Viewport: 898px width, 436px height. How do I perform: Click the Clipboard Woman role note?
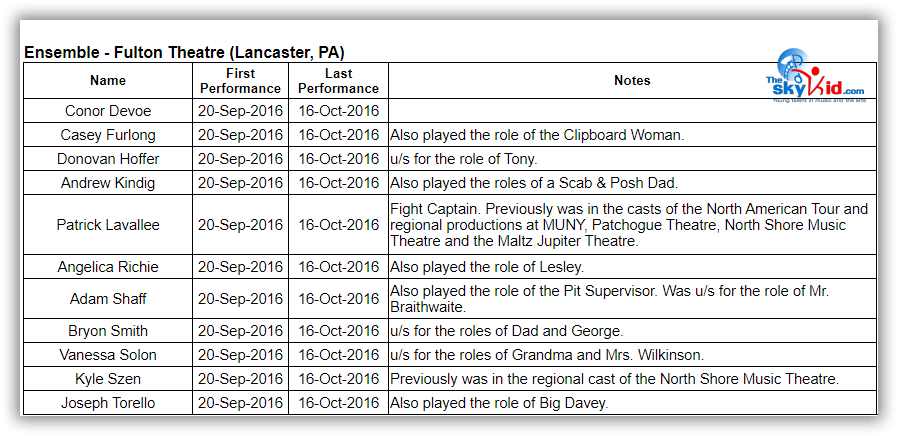[537, 135]
